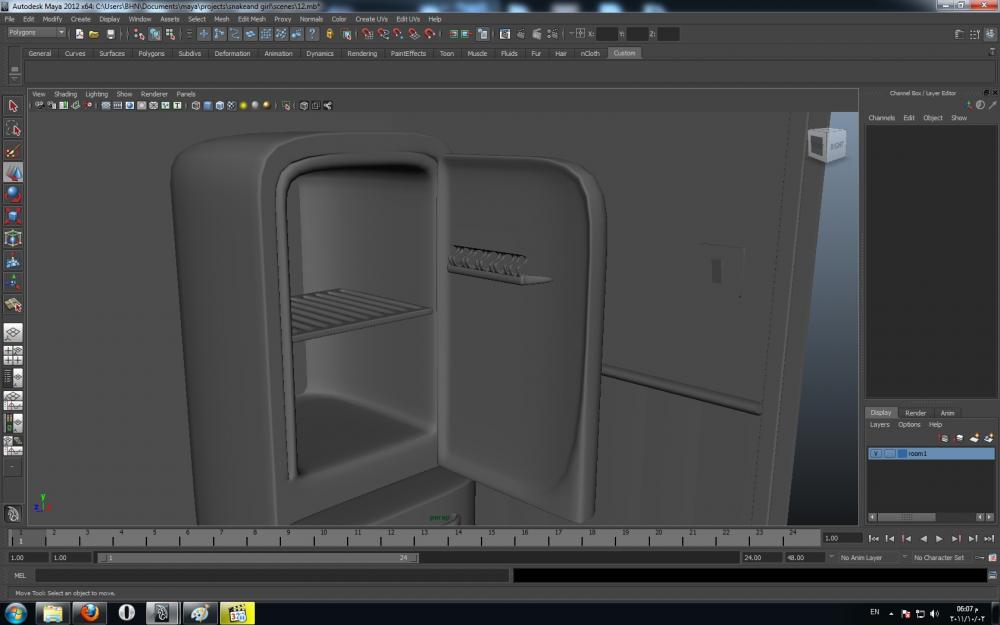Open the Polygons menu set dropdown
This screenshot has width=1000, height=625.
point(36,33)
